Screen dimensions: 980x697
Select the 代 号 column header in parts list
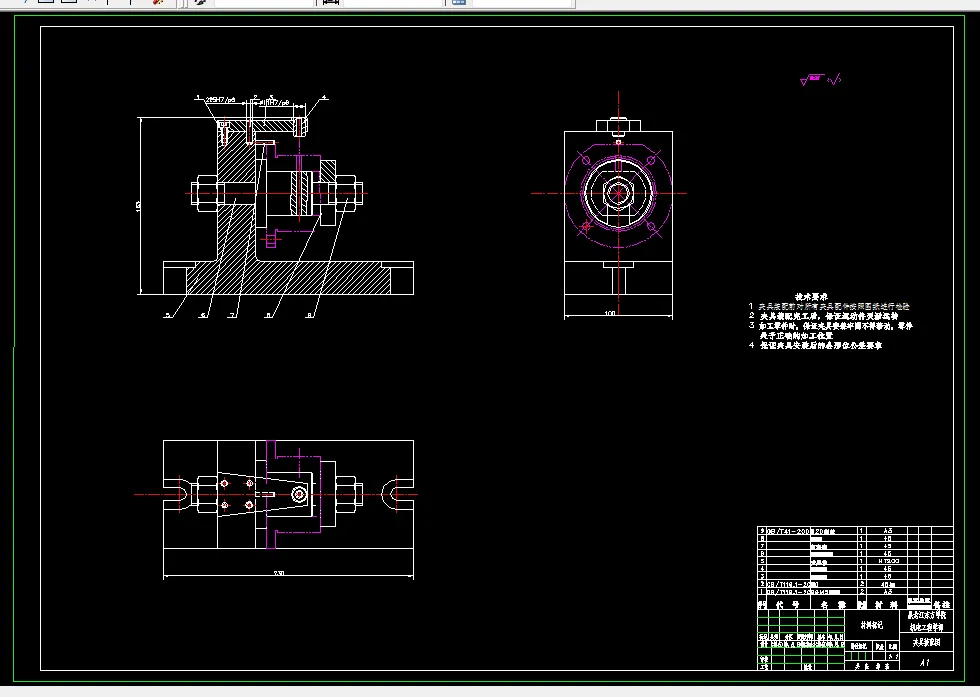pyautogui.click(x=788, y=604)
